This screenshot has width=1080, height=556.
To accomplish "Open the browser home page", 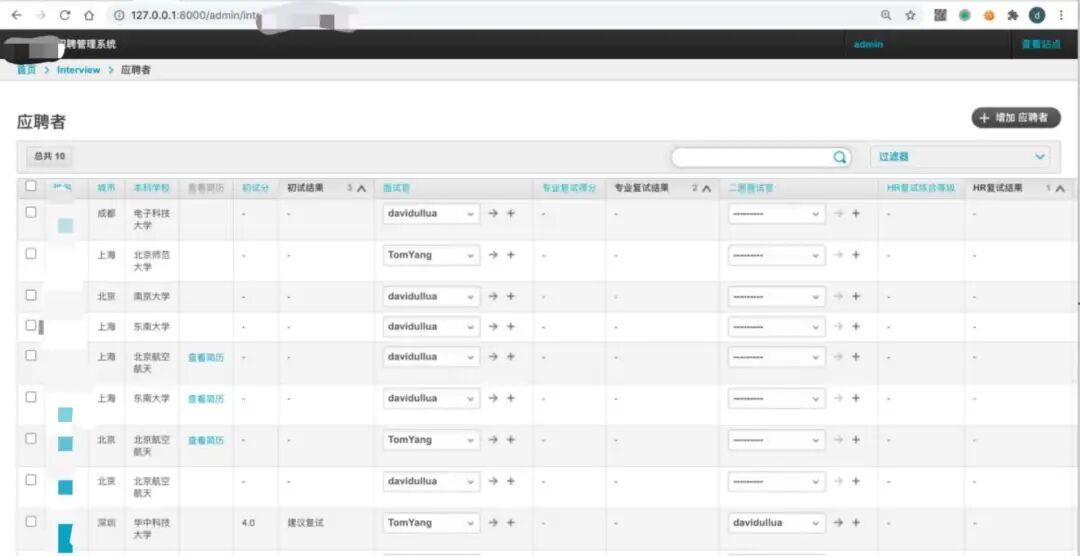I will point(89,14).
